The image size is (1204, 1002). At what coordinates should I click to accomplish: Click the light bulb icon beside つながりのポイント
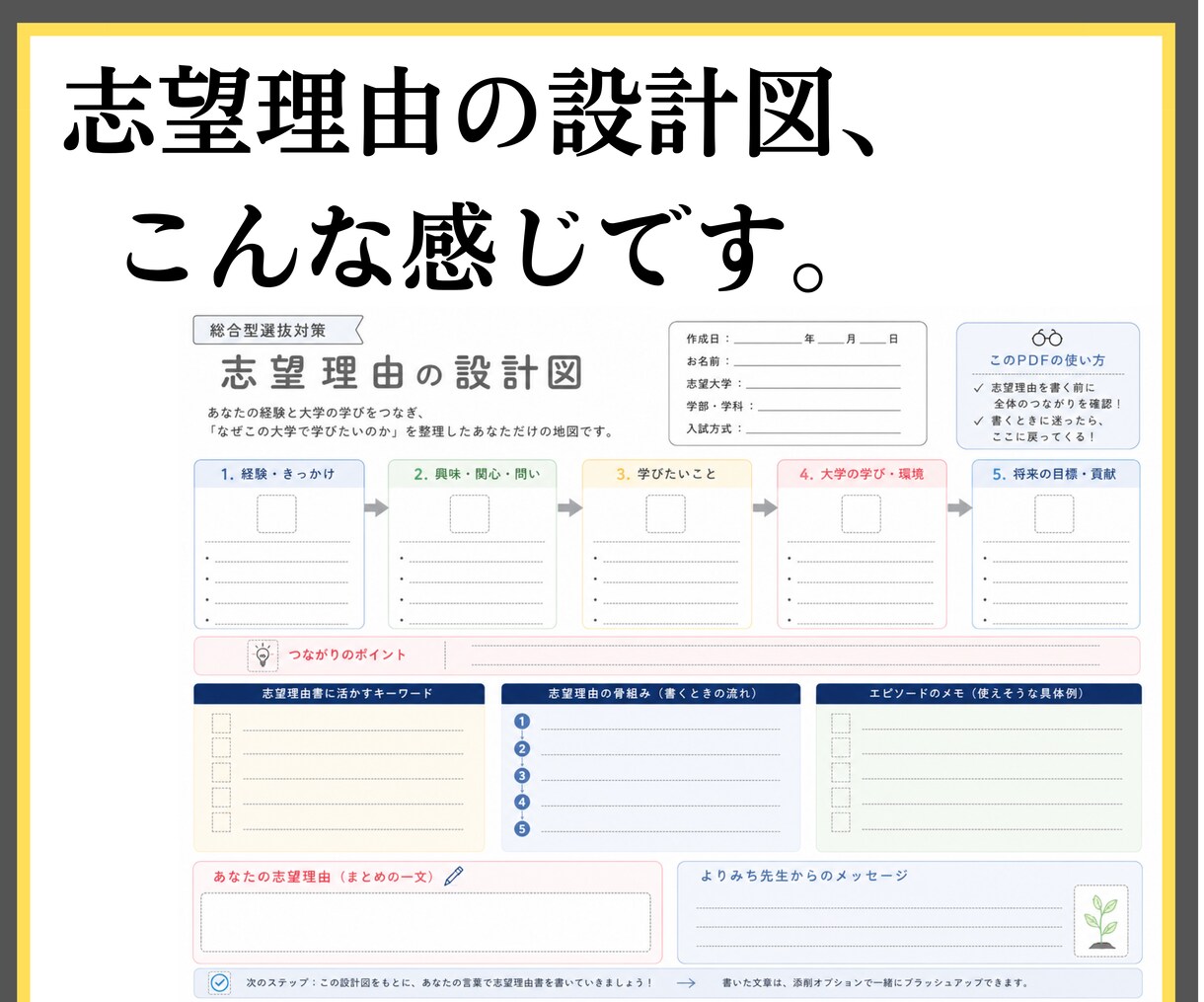263,655
